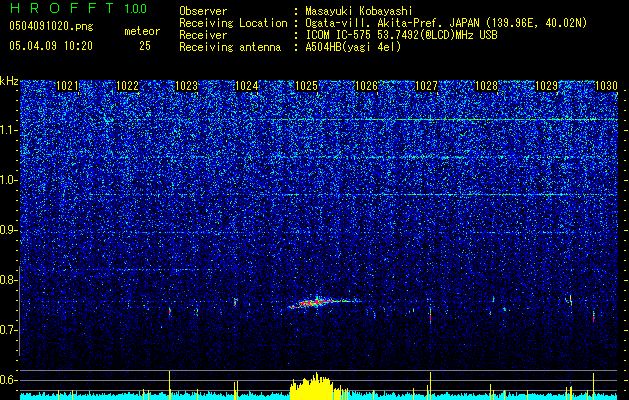Click the 1026 time marker

(x=367, y=86)
